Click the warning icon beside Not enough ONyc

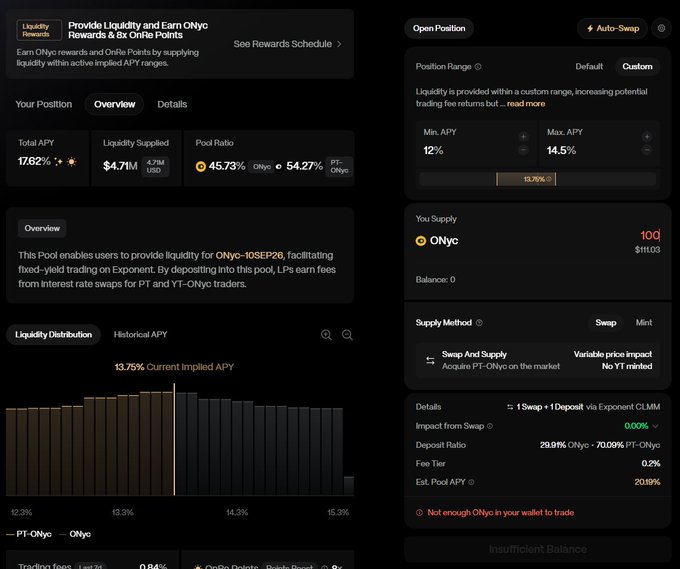(419, 513)
